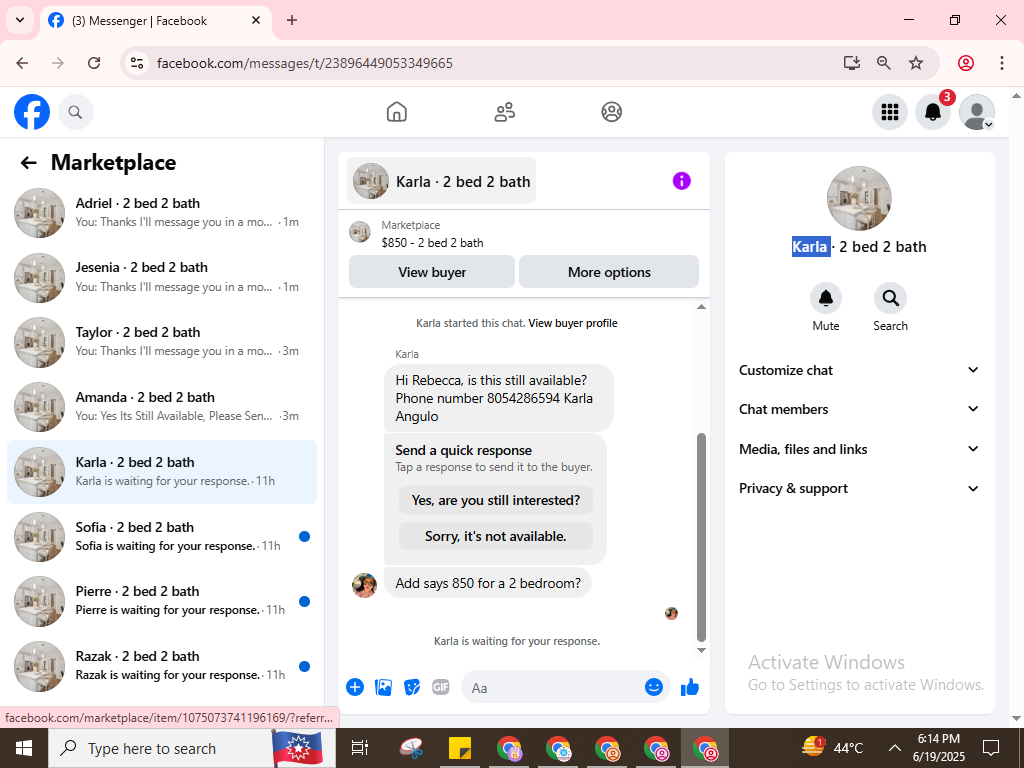The height and width of the screenshot is (768, 1024).
Task: Bookmark this page with the star icon
Action: (916, 63)
